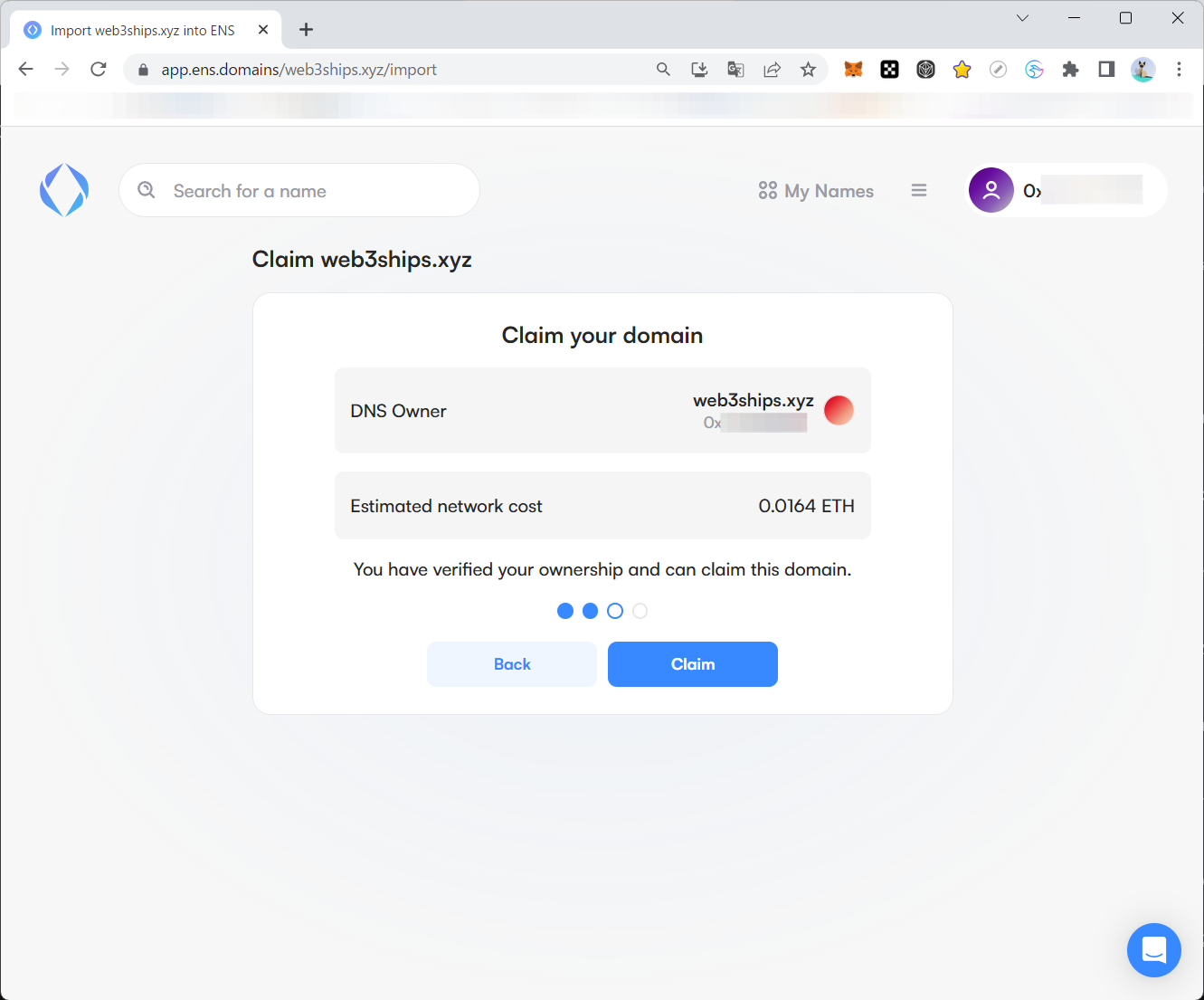Expand the tab search chevron
This screenshot has width=1204, height=1000.
coord(1022,18)
